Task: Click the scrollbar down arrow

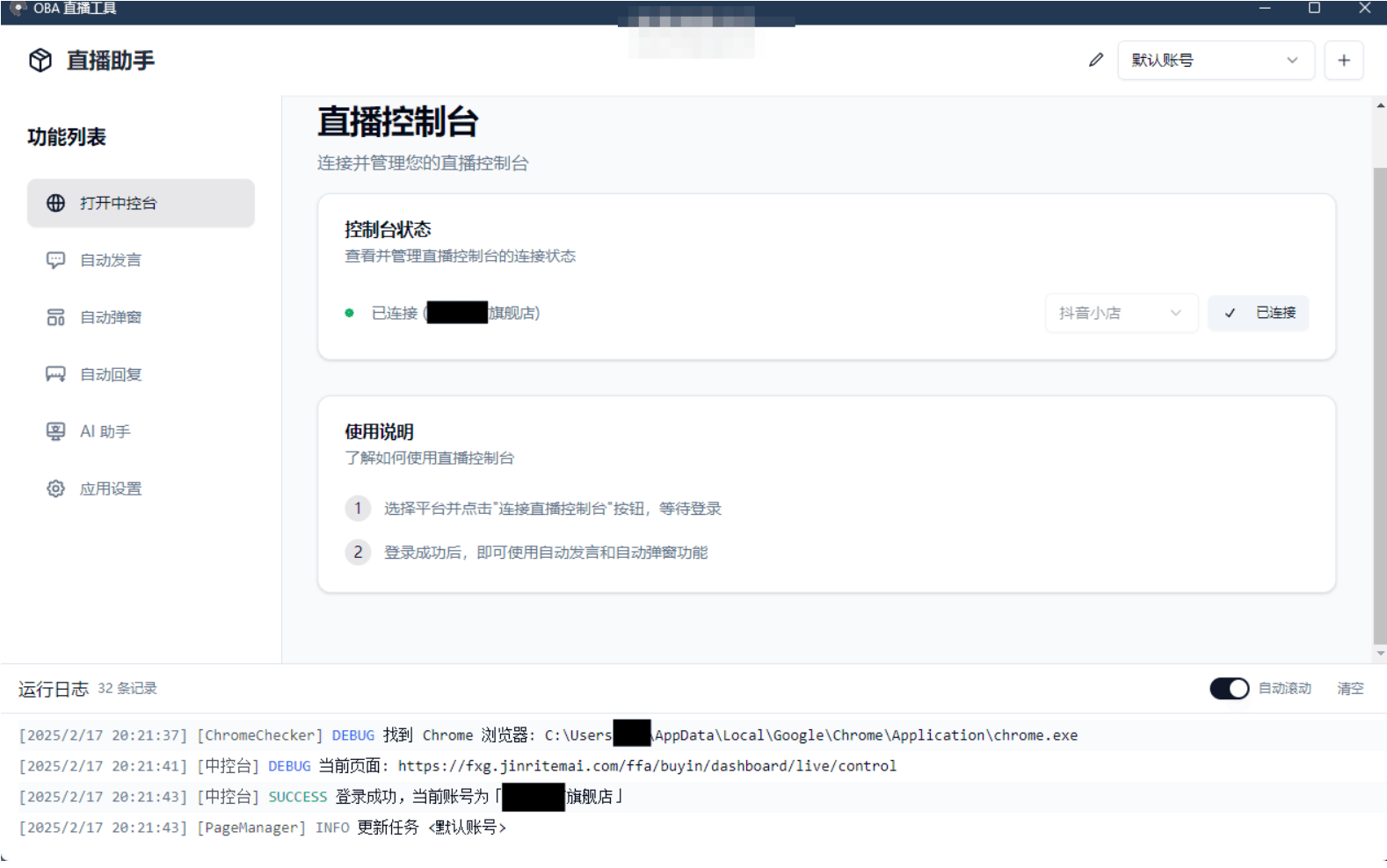Action: pos(1380,654)
